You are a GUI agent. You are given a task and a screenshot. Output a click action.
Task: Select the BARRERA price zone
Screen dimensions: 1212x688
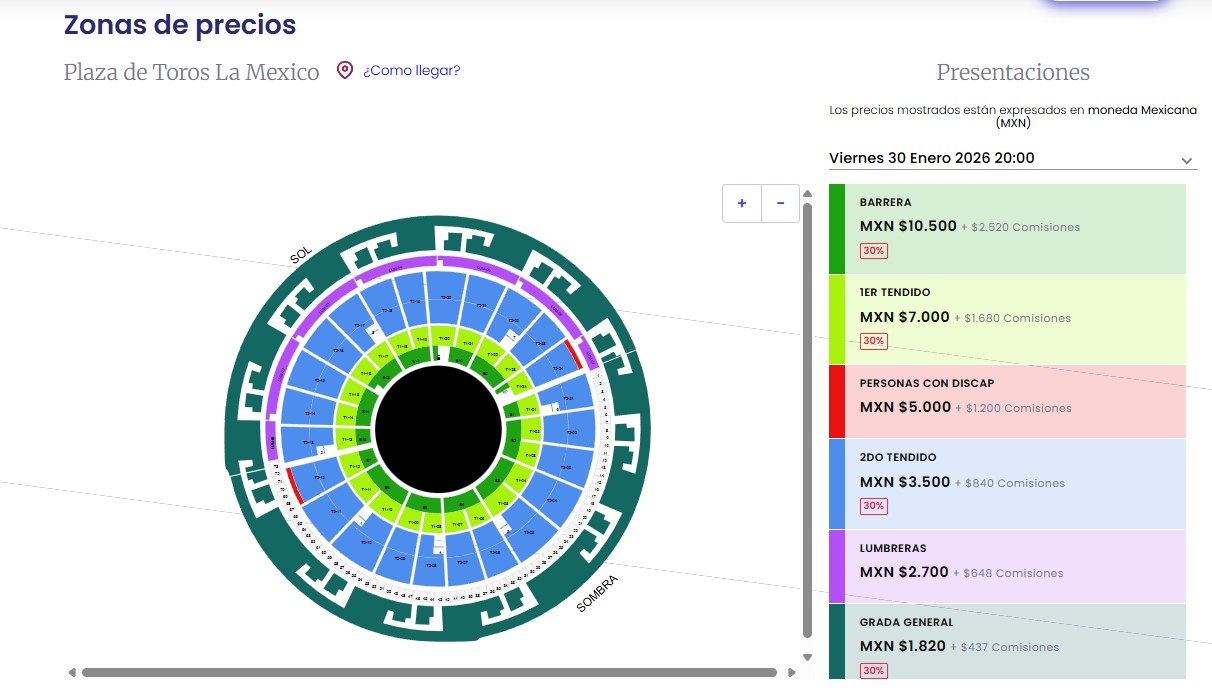1010,228
